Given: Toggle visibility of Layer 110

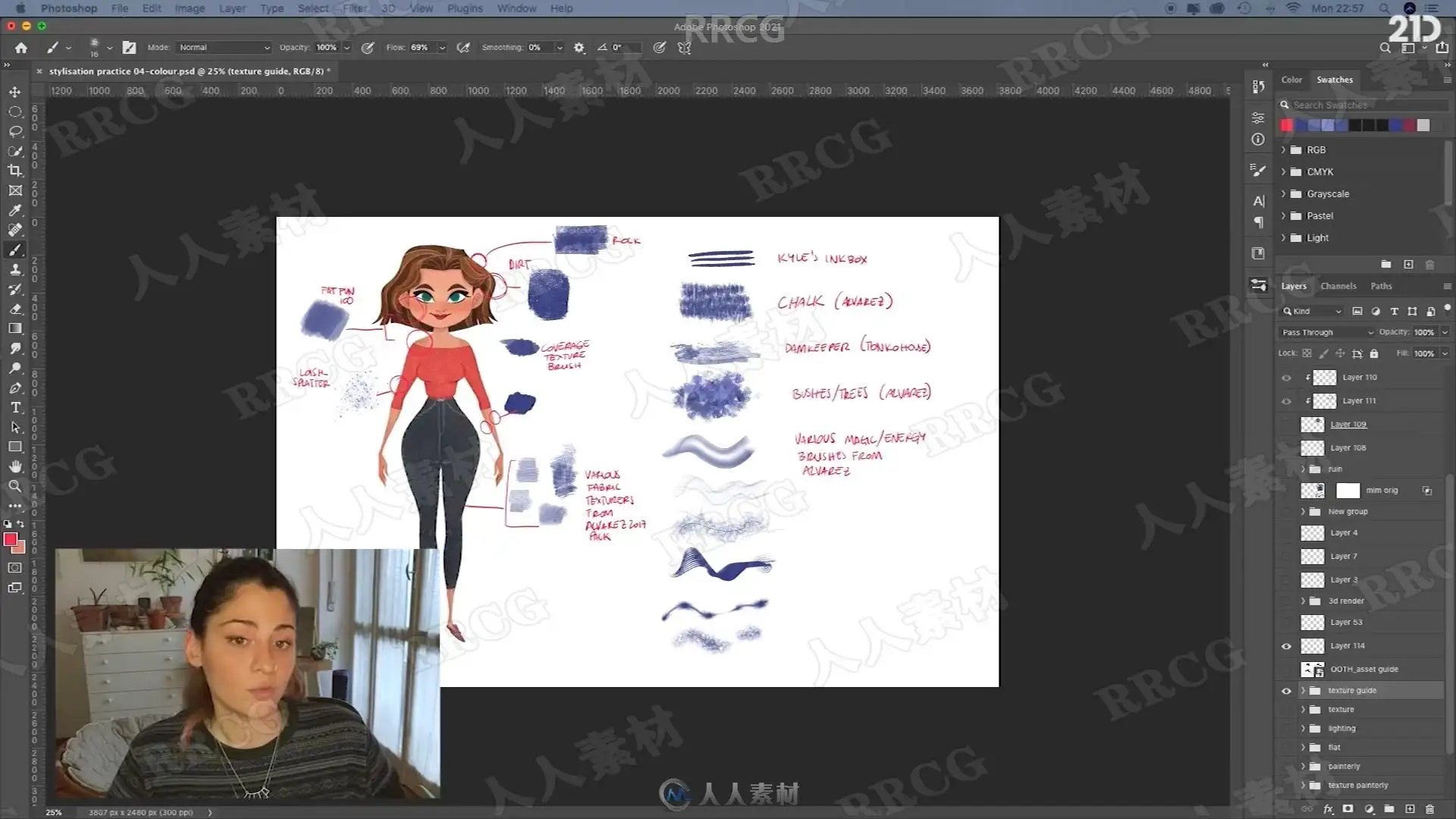Looking at the screenshot, I should 1286,378.
